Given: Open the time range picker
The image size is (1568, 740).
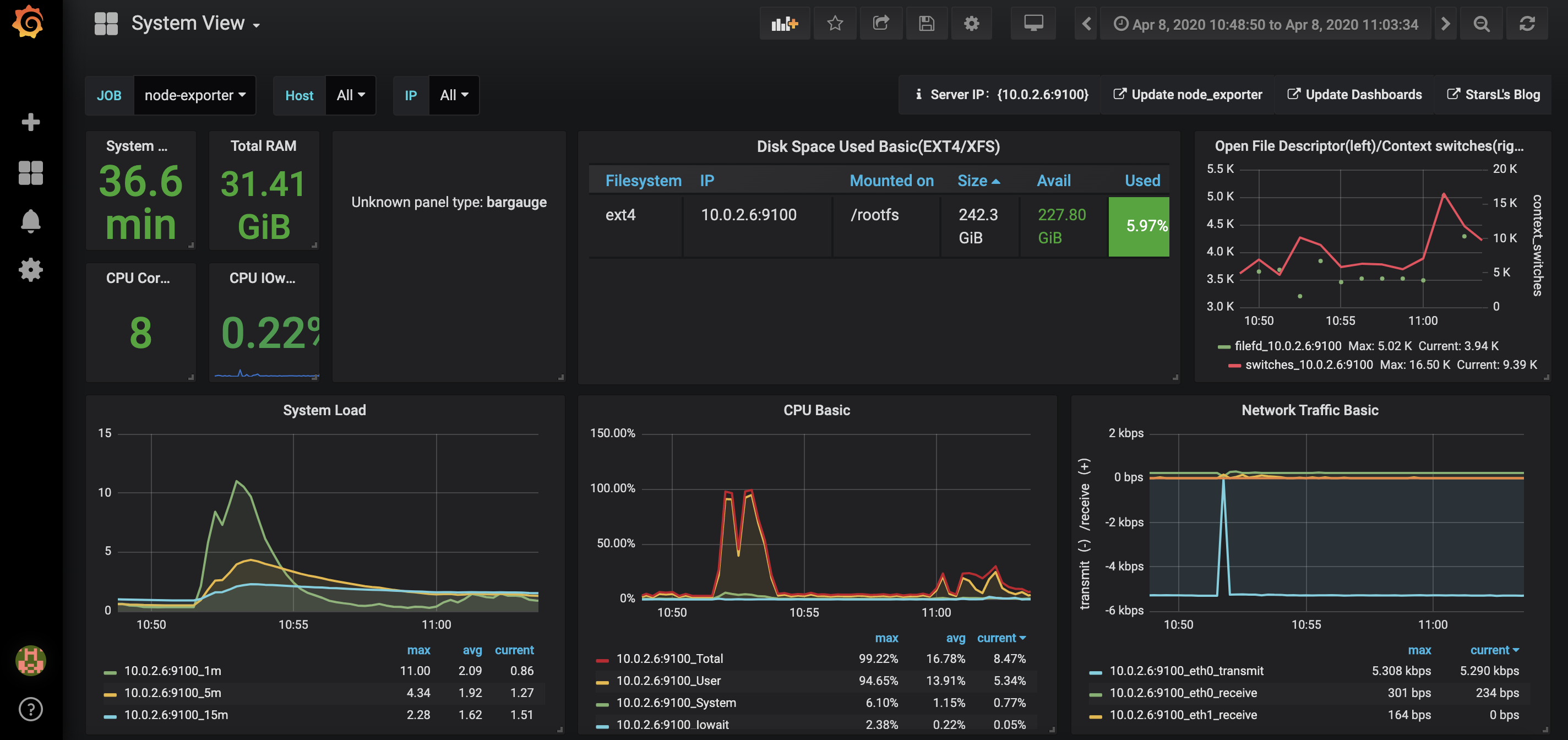Looking at the screenshot, I should click(1266, 24).
